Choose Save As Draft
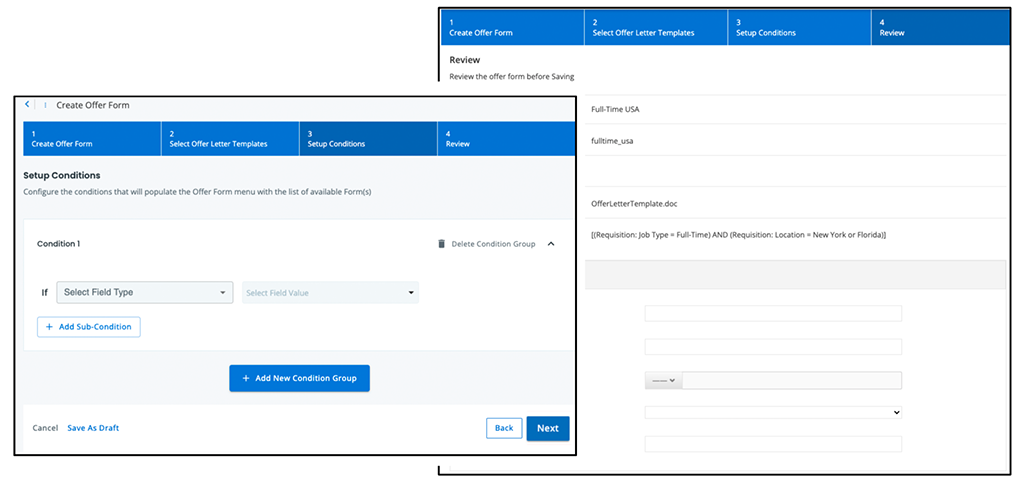 point(93,428)
